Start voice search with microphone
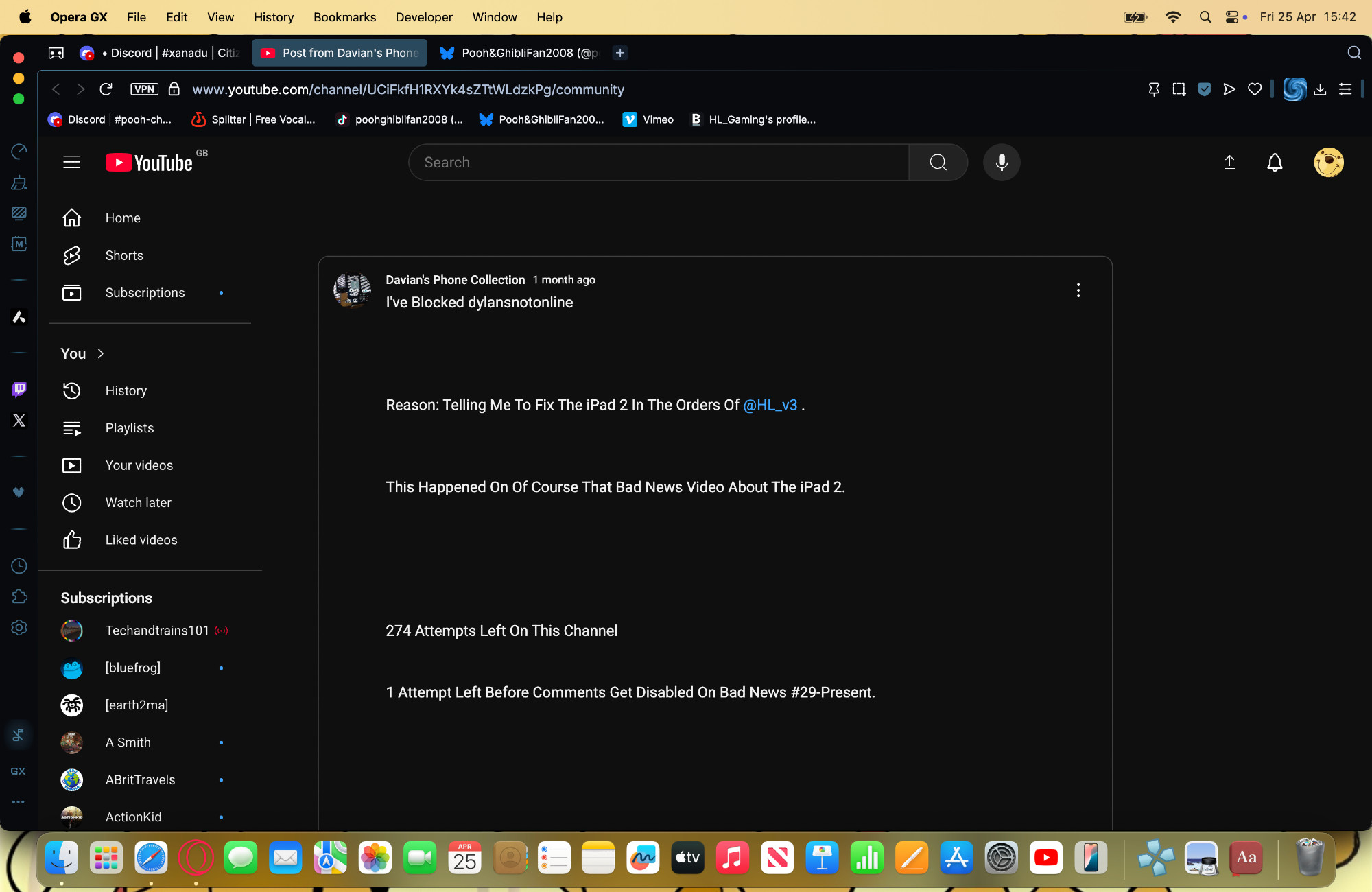 tap(1002, 163)
